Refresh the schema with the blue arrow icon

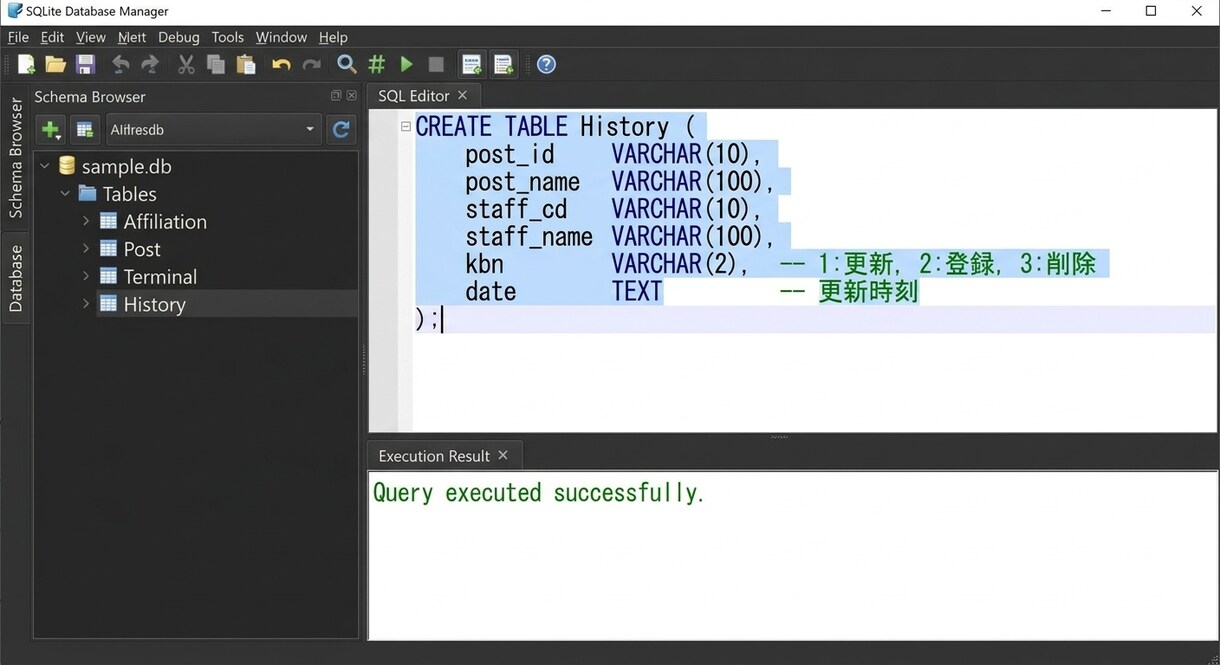click(x=341, y=129)
